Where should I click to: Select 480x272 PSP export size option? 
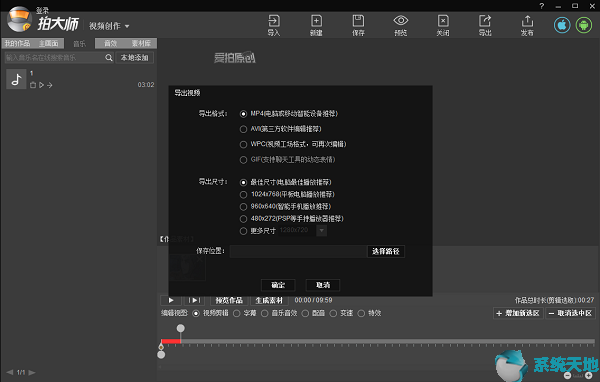tap(243, 219)
